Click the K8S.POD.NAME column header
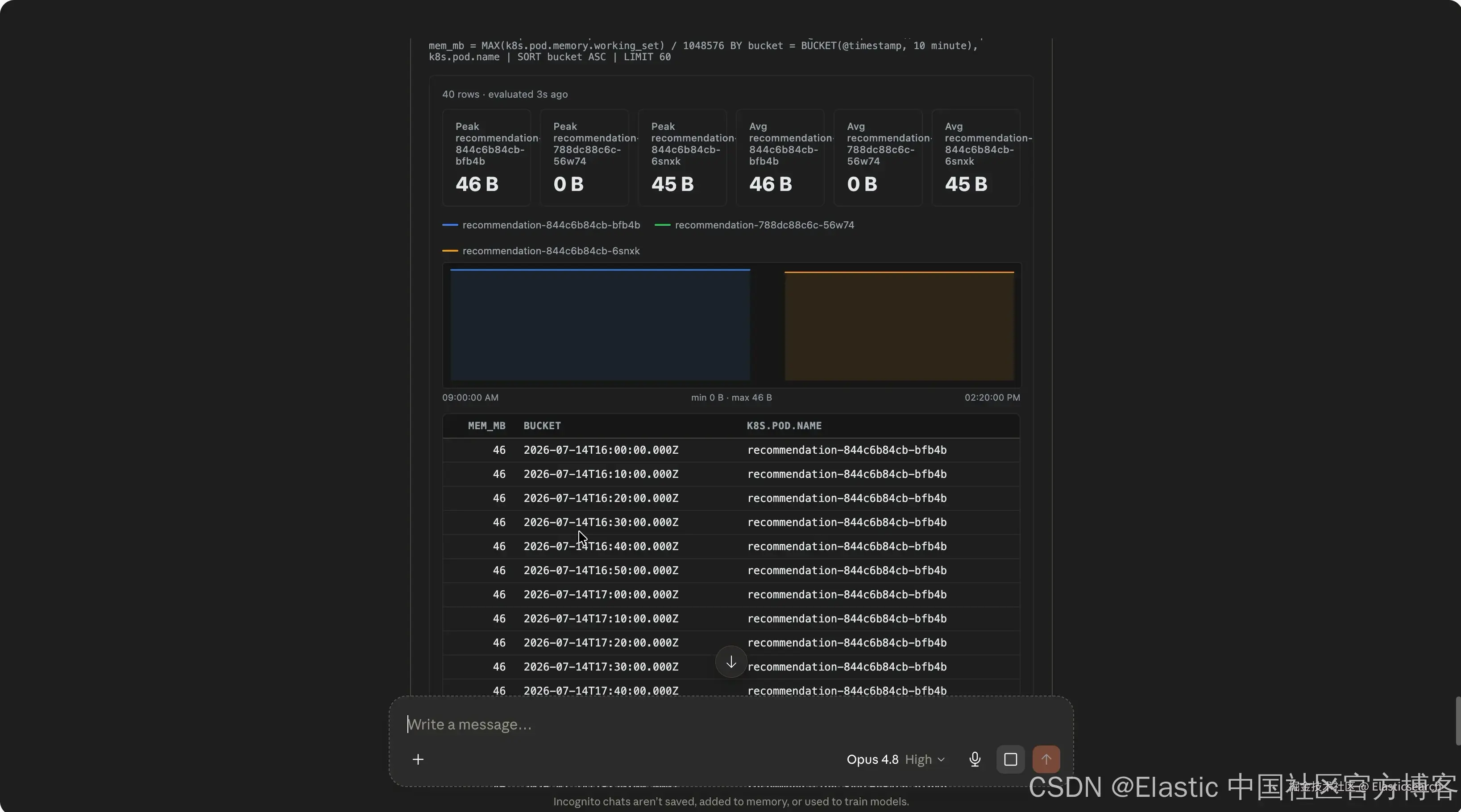This screenshot has width=1461, height=812. tap(784, 426)
